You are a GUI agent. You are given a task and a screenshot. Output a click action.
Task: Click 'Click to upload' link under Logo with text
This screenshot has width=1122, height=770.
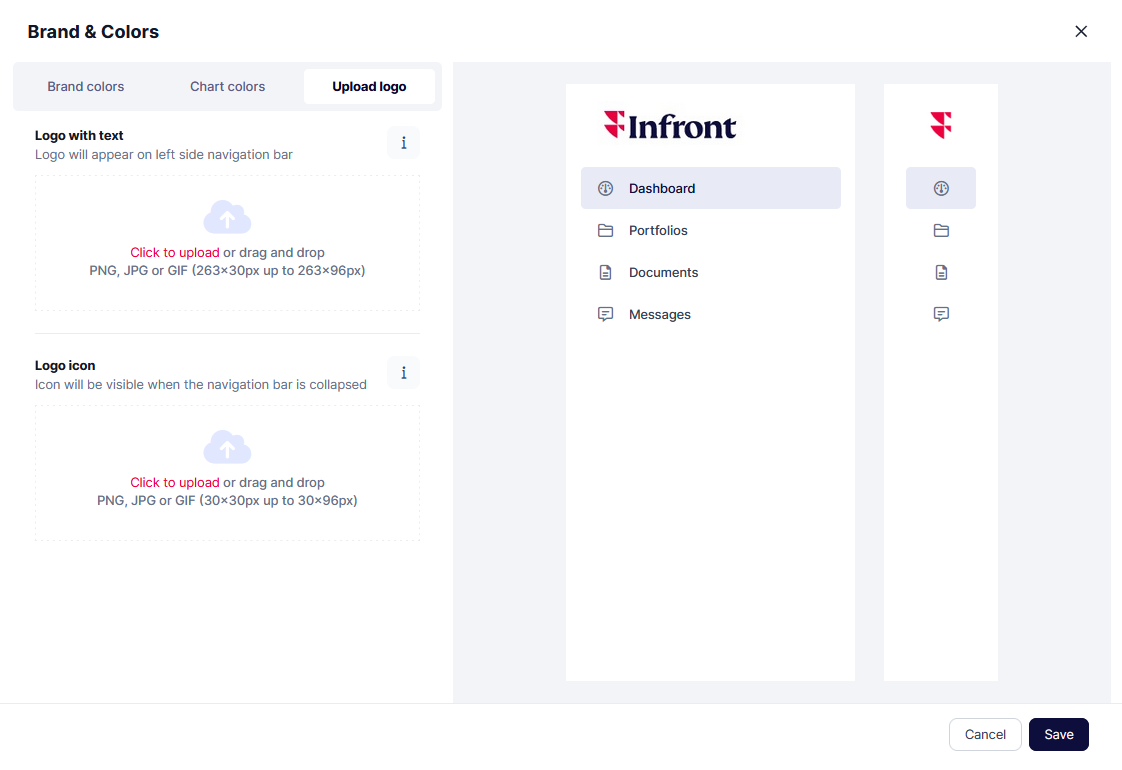(x=175, y=253)
